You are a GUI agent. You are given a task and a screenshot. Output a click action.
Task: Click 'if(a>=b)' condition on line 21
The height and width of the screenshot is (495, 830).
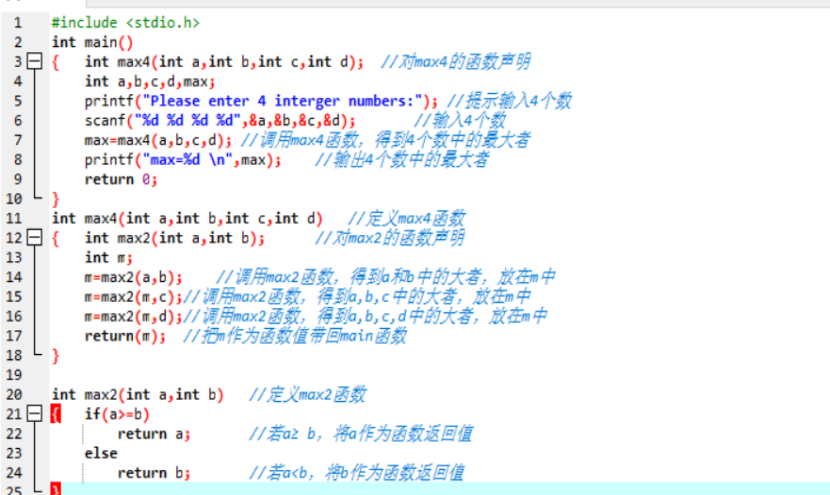pos(117,414)
